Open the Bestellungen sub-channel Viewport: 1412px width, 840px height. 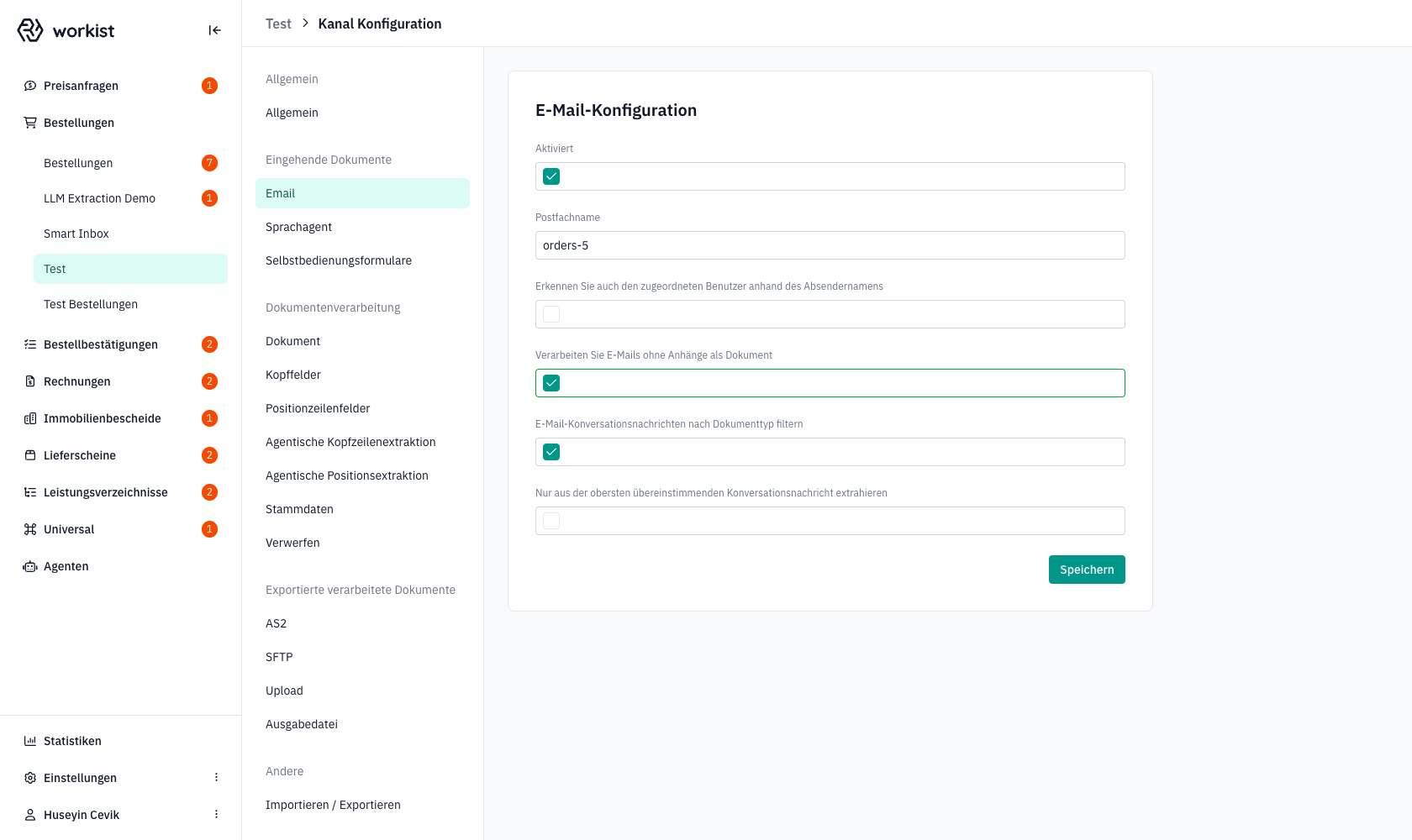coord(130,163)
